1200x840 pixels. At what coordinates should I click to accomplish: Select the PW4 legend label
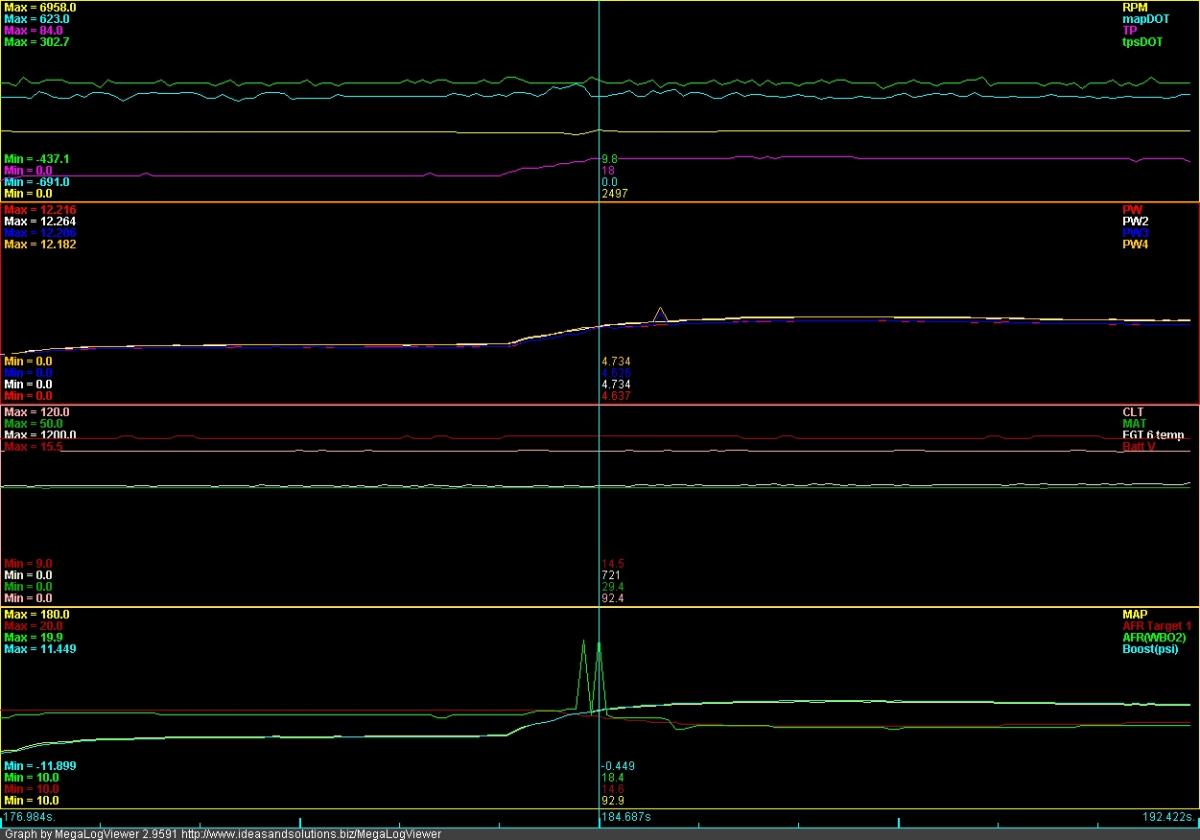coord(1135,245)
